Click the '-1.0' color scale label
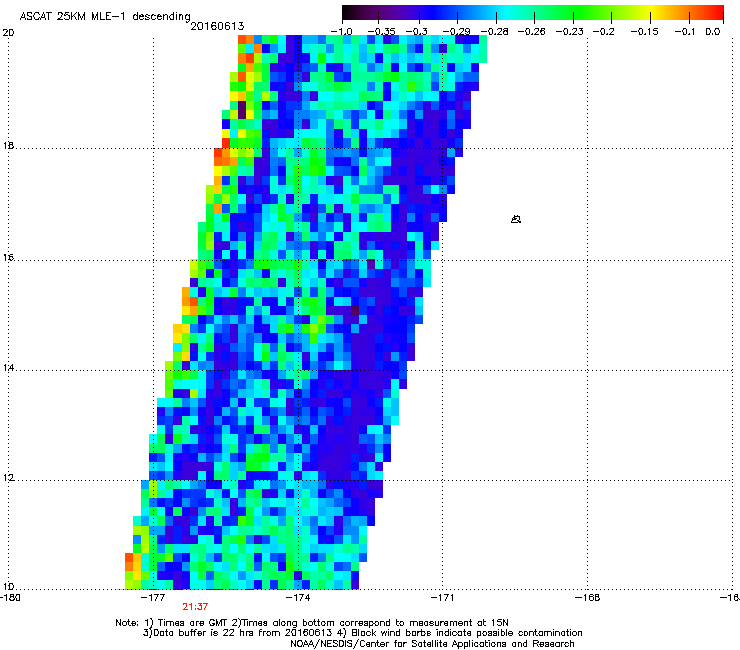This screenshot has width=740, height=650. pyautogui.click(x=341, y=32)
